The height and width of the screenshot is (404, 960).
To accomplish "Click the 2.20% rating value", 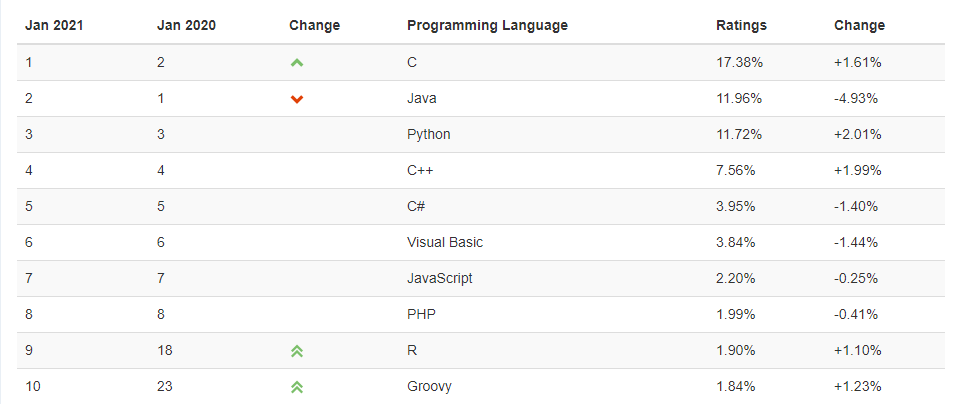I will (736, 279).
